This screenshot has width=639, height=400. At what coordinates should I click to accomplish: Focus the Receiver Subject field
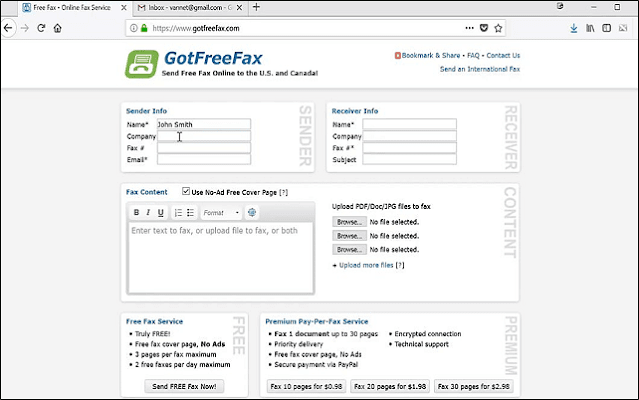[410, 159]
